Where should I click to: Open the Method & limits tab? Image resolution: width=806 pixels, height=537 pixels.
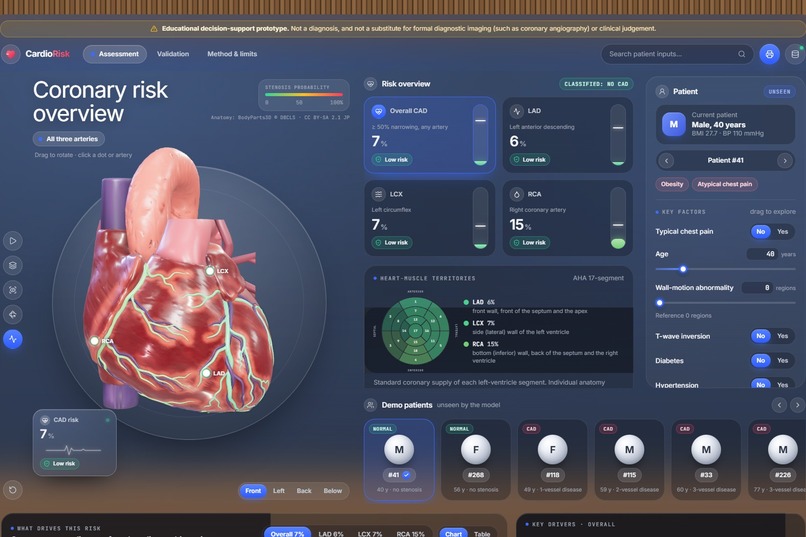pos(232,54)
